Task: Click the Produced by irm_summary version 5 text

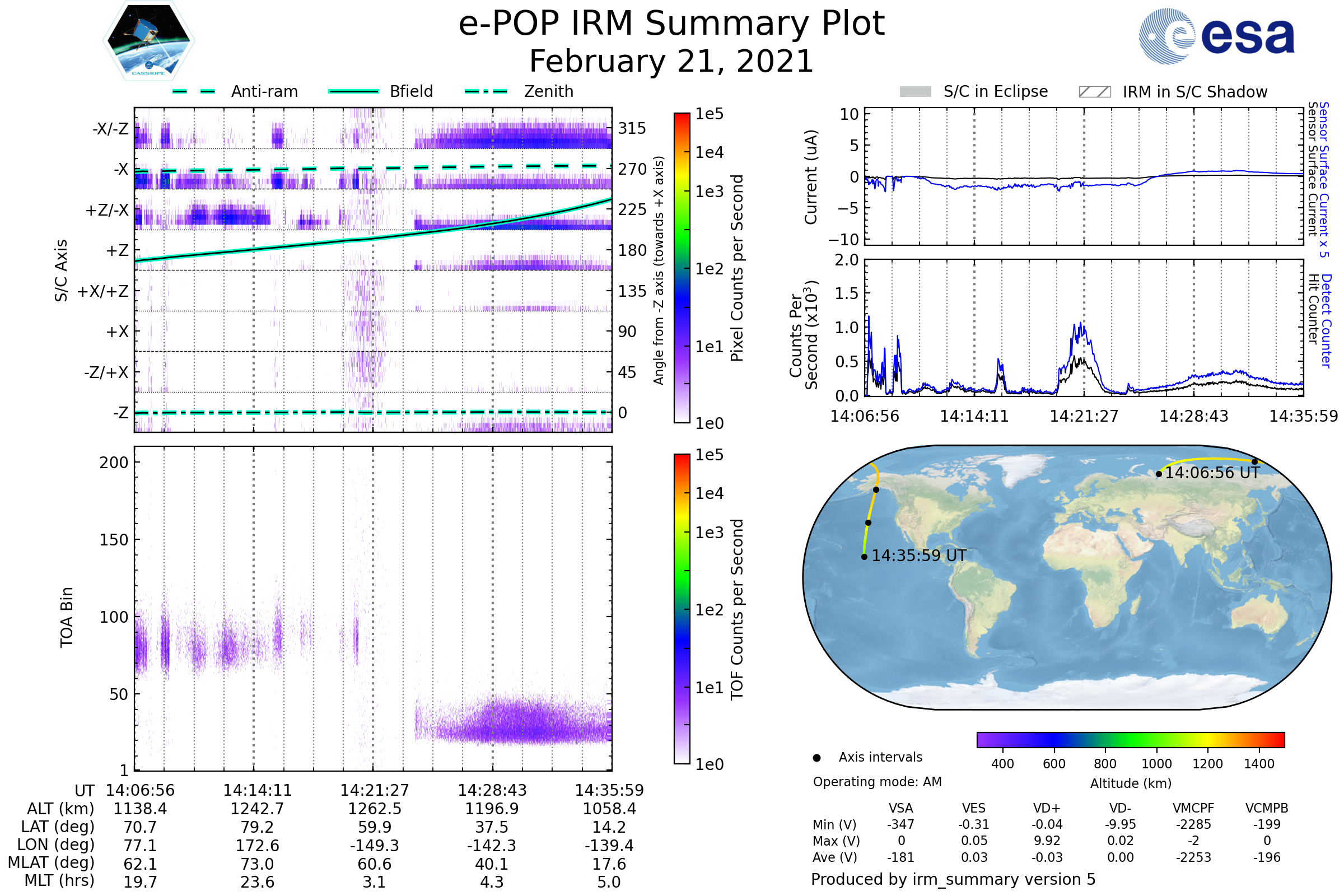Action: pos(953,879)
